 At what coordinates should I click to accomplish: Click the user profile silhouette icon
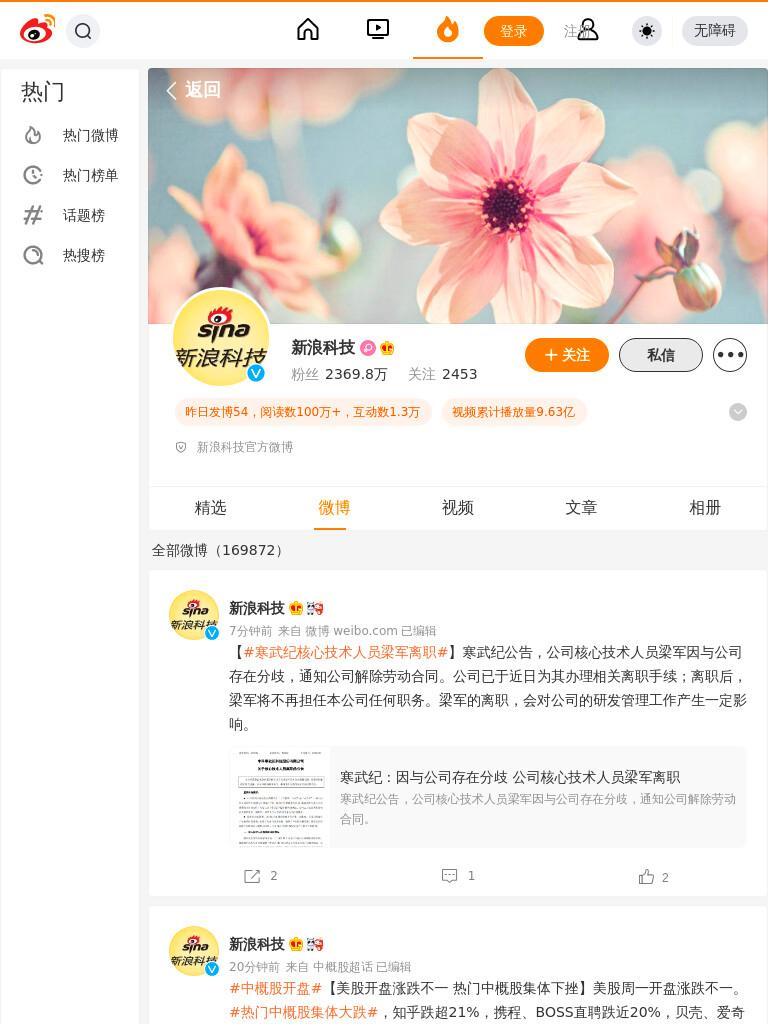587,30
